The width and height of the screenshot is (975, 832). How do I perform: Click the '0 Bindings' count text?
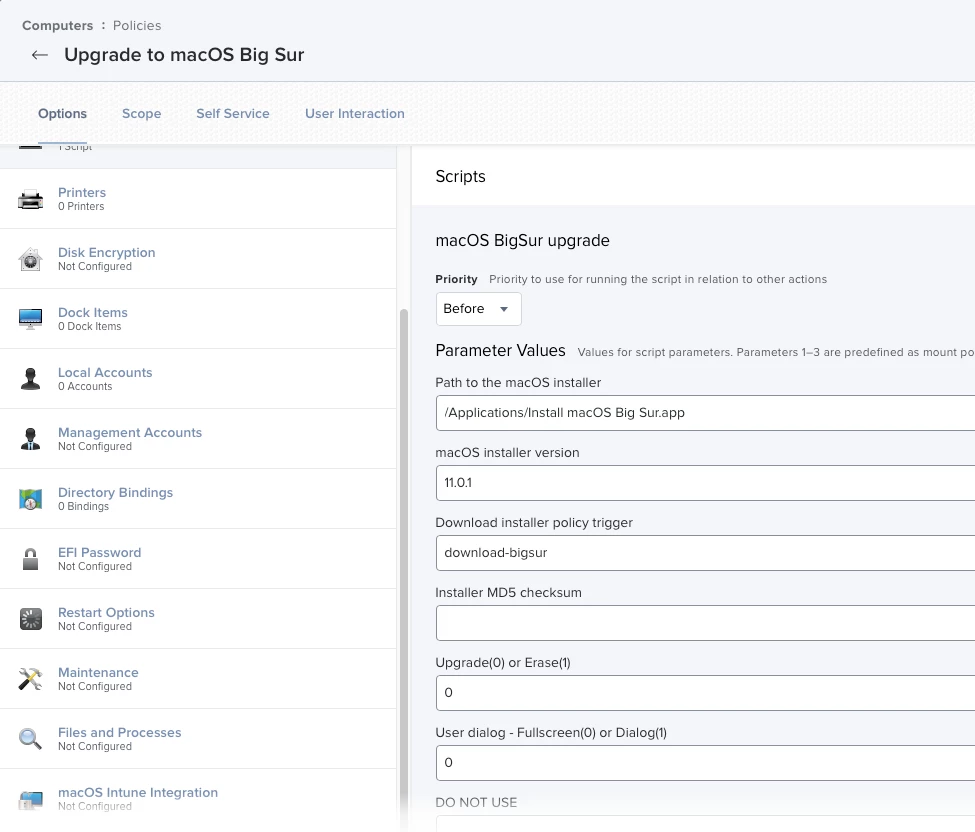click(x=83, y=506)
